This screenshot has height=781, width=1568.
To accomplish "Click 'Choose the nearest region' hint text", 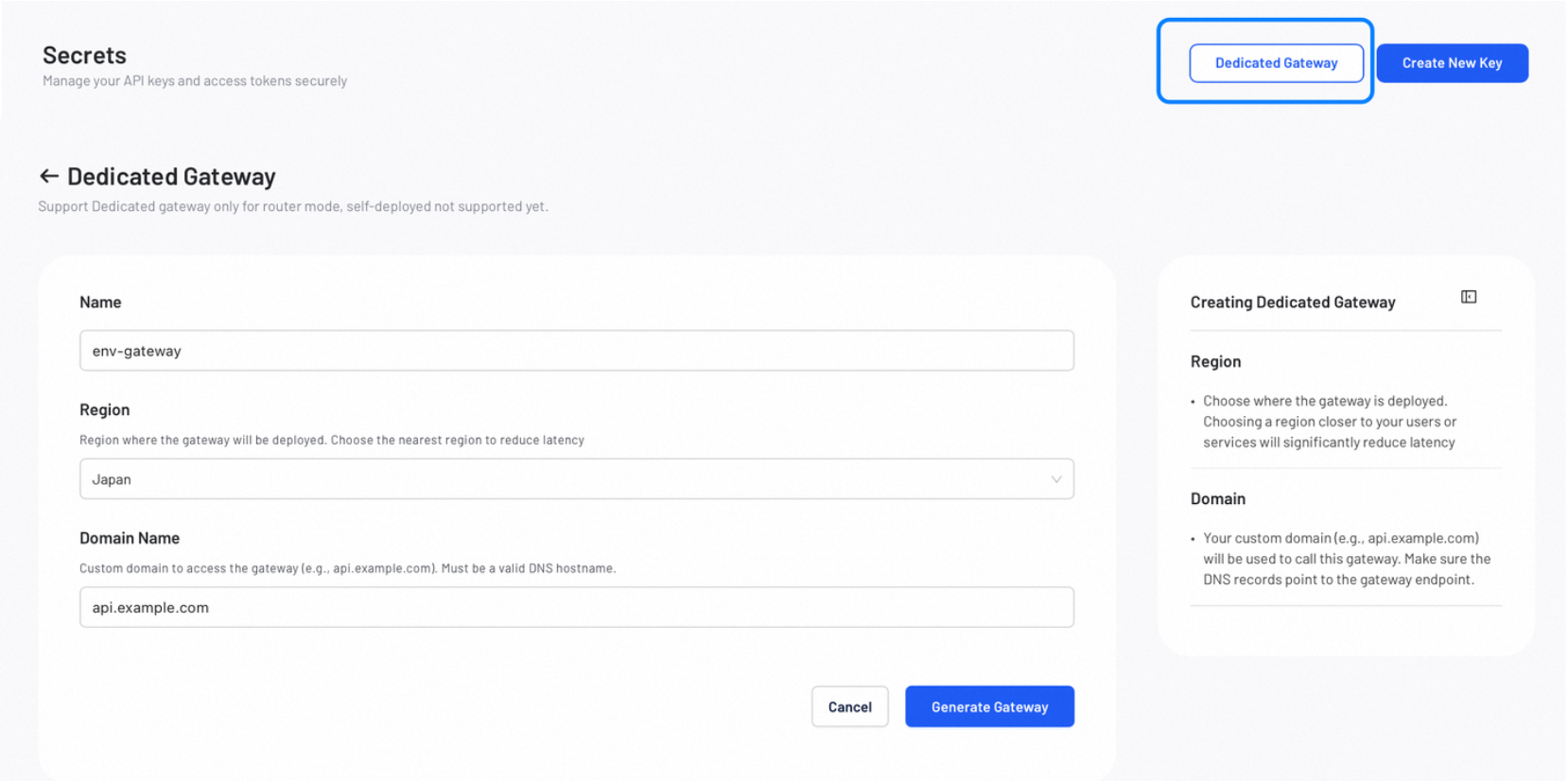I will coord(457,440).
